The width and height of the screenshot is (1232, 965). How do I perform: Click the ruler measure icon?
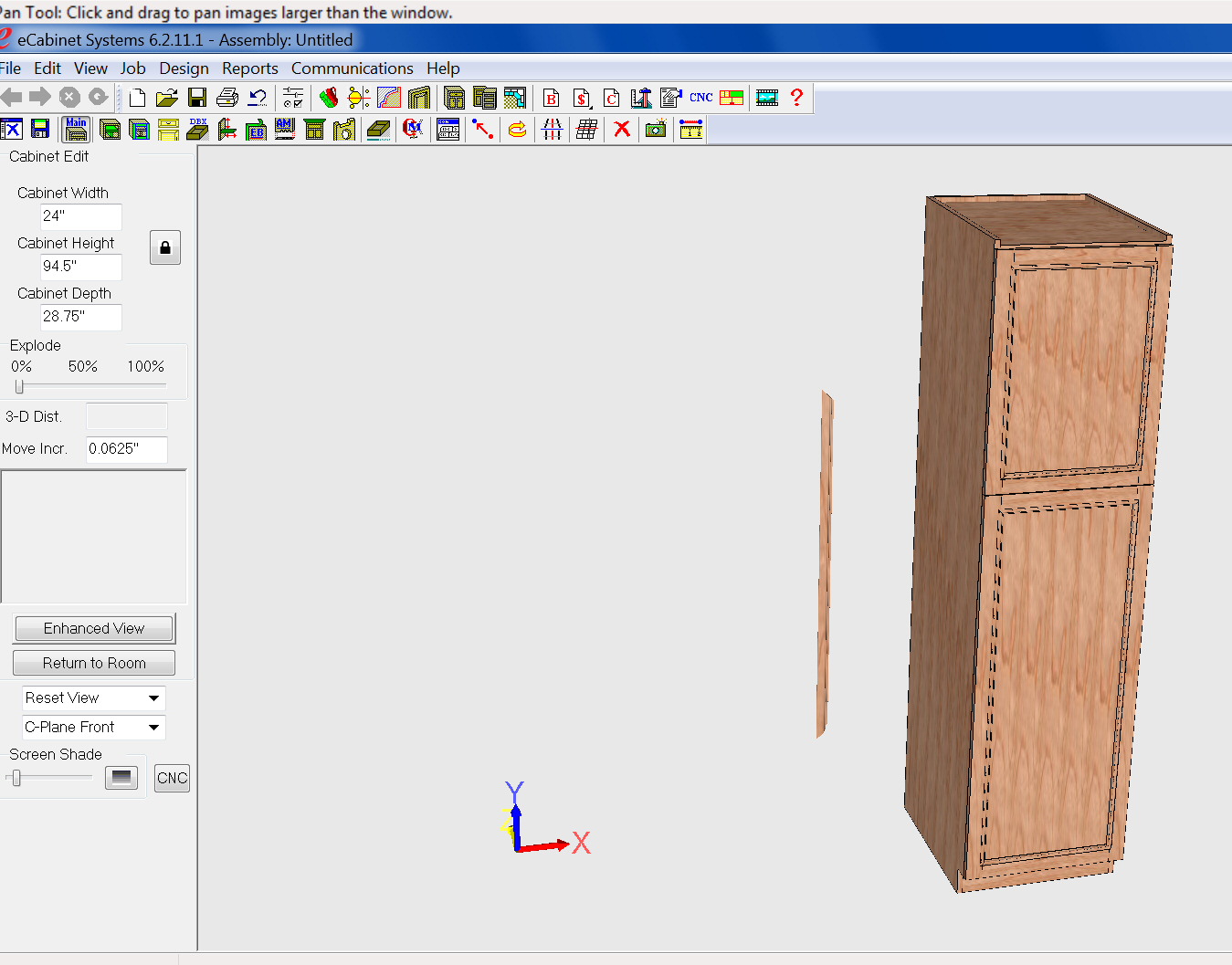(x=691, y=130)
